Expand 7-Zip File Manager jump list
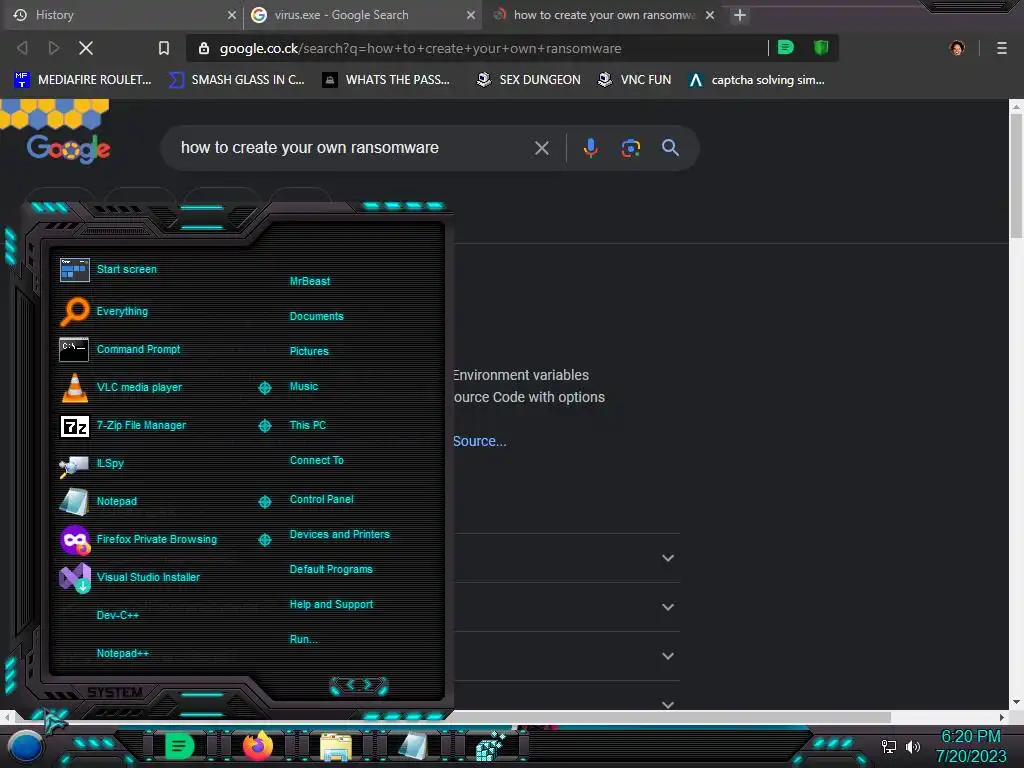Viewport: 1024px width, 768px height. coord(265,426)
